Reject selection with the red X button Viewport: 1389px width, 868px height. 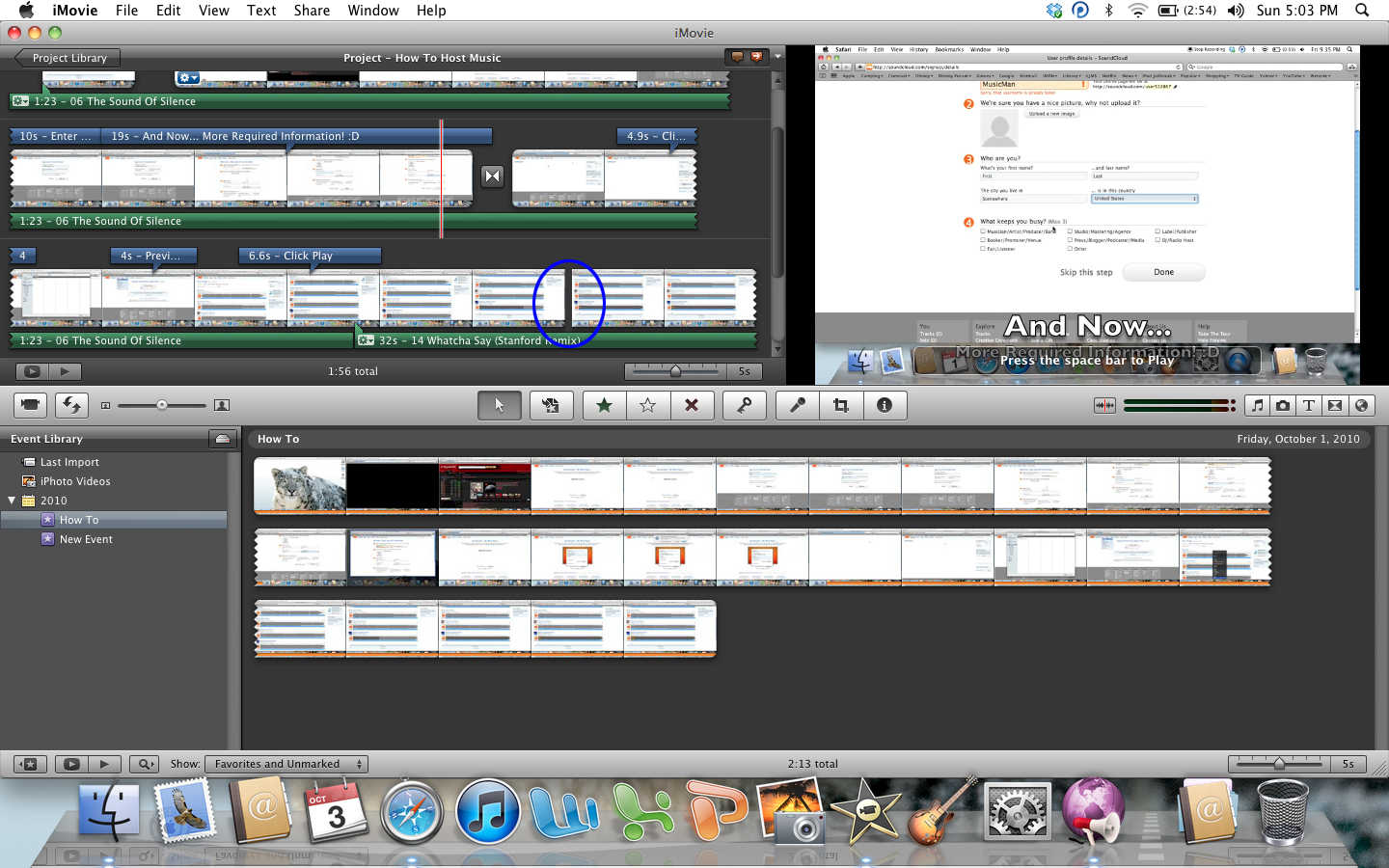tap(692, 405)
